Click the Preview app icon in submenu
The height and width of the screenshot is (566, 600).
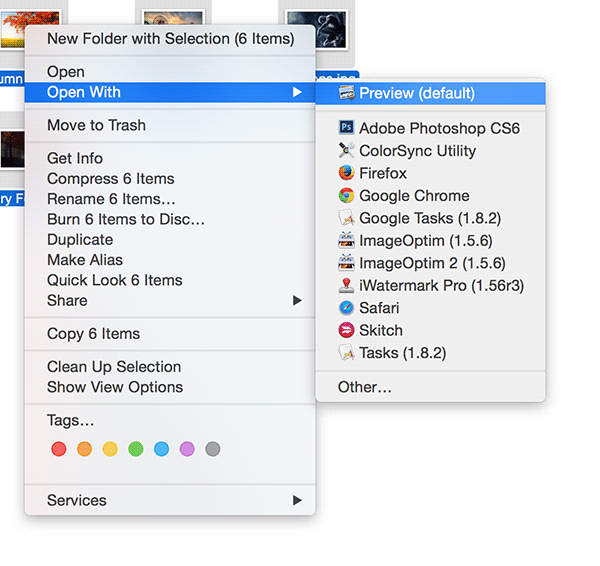point(347,93)
